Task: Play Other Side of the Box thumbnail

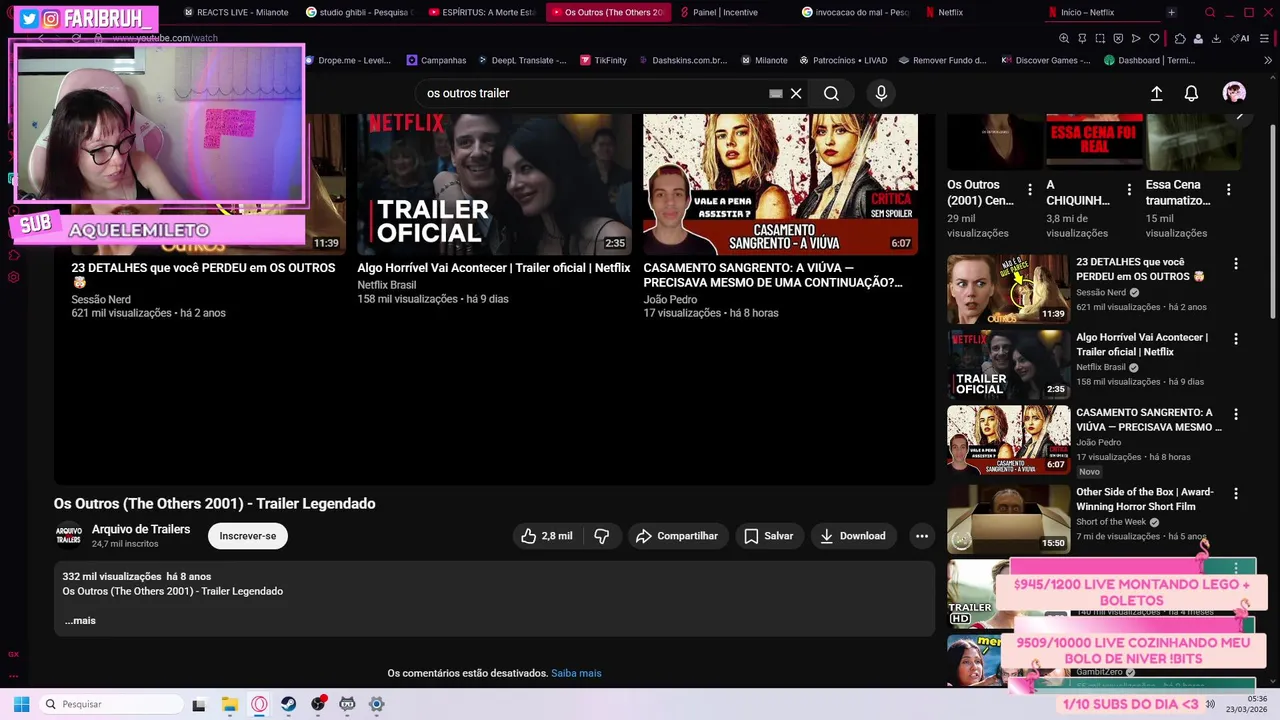Action: point(1008,519)
